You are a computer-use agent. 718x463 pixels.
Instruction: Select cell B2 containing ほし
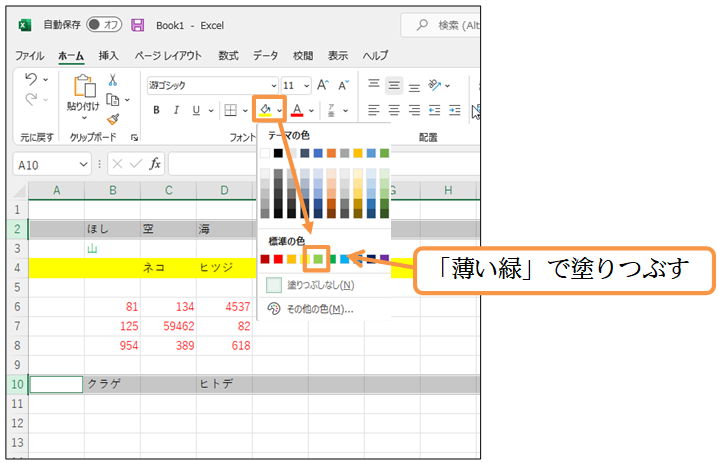pos(112,229)
